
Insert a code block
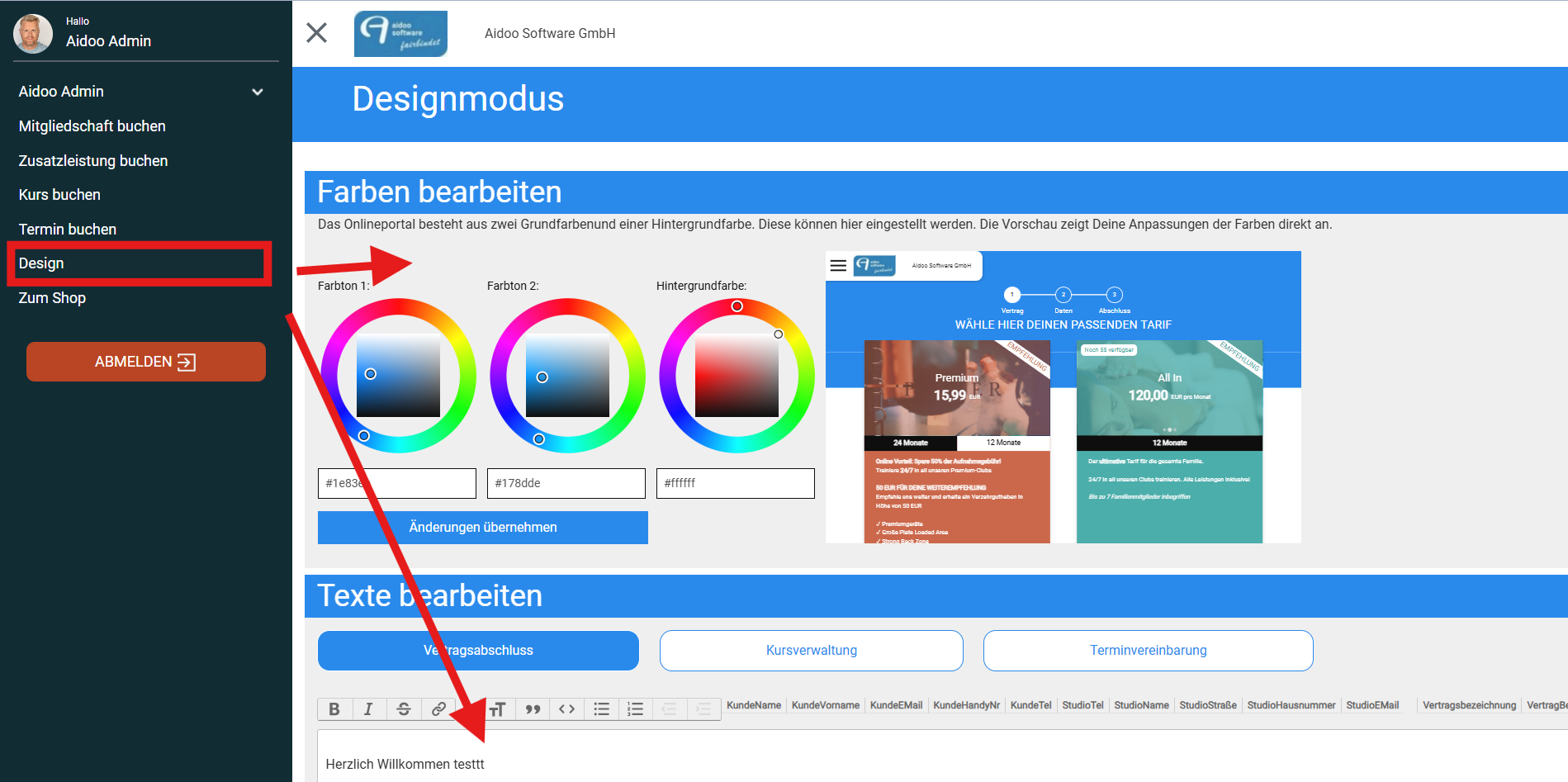[567, 709]
